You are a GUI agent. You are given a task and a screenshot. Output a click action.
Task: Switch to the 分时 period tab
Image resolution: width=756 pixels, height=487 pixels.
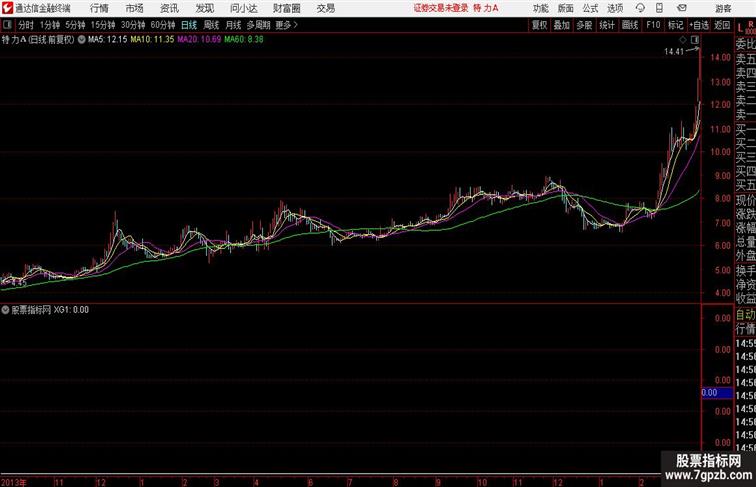pyautogui.click(x=26, y=25)
